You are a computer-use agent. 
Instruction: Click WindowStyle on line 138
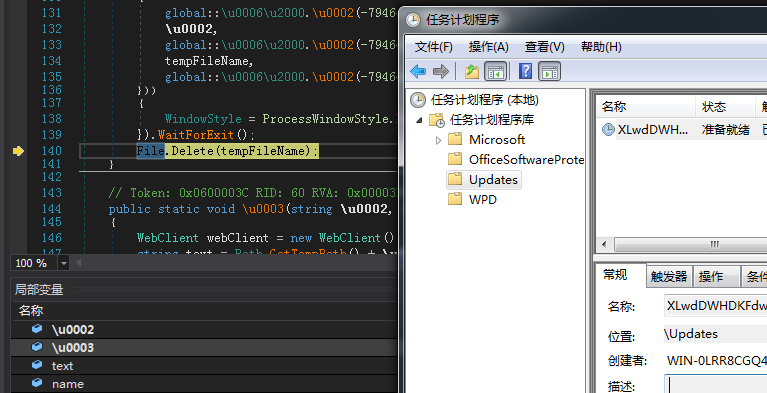pos(203,118)
